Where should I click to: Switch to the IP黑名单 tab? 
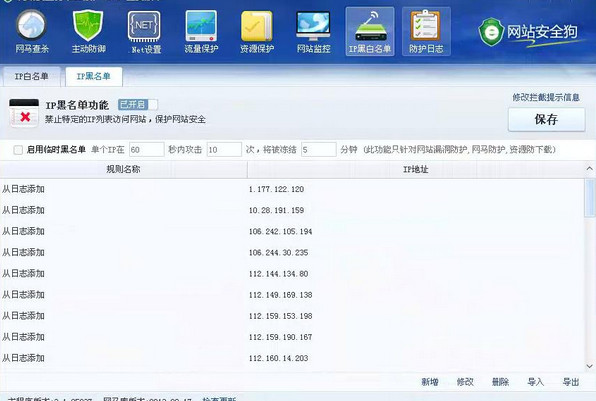pos(94,76)
